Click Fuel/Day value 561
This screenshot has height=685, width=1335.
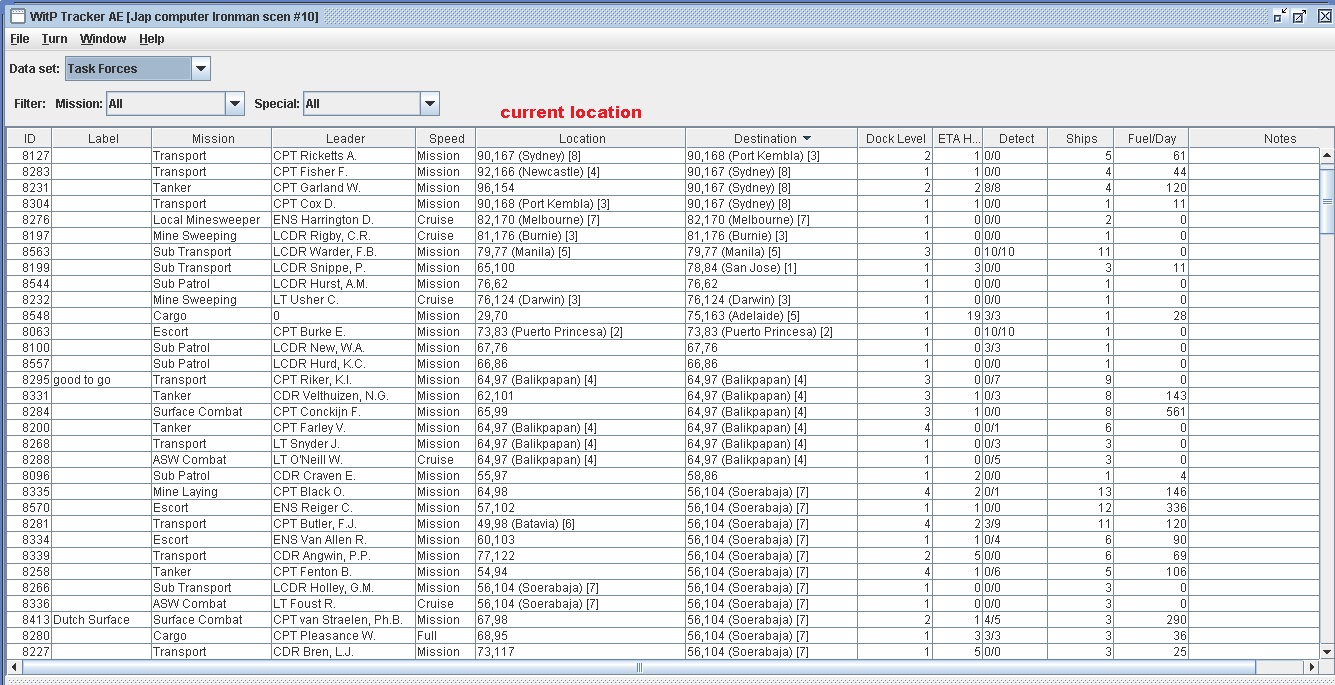(1151, 412)
